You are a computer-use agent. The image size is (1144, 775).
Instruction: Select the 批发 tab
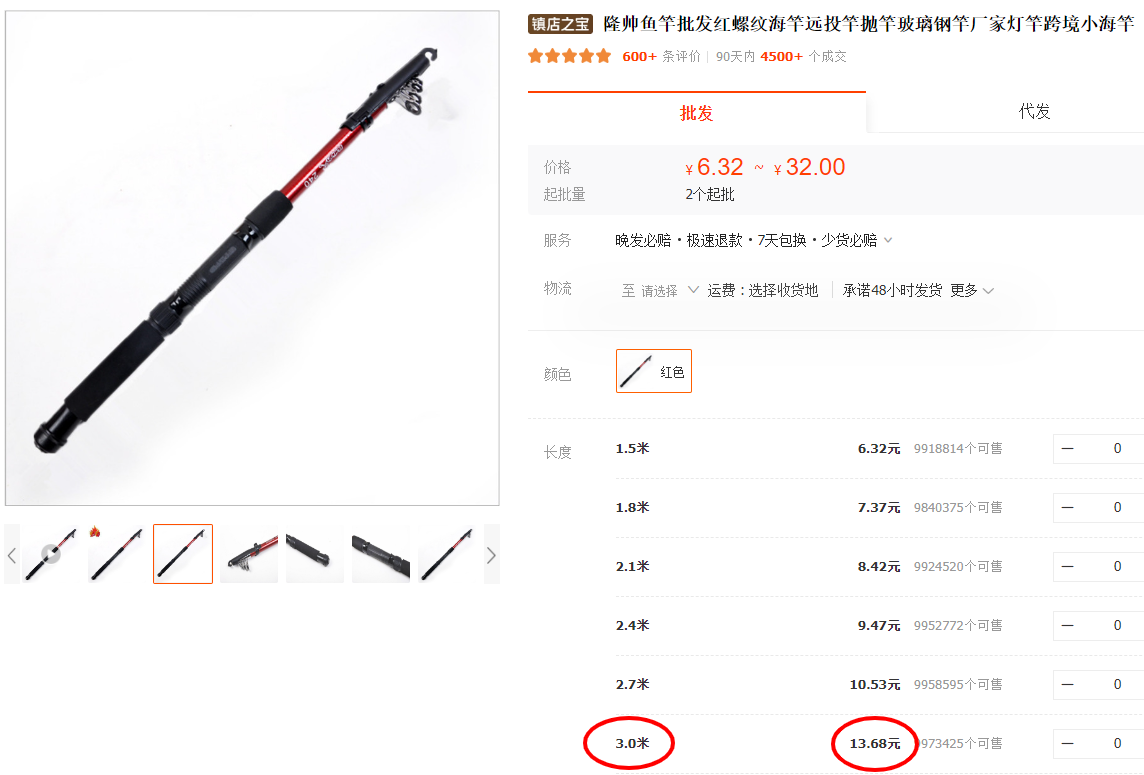point(697,112)
